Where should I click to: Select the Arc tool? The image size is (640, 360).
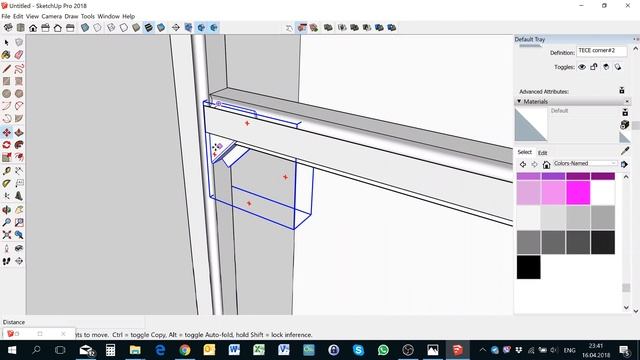click(7, 106)
